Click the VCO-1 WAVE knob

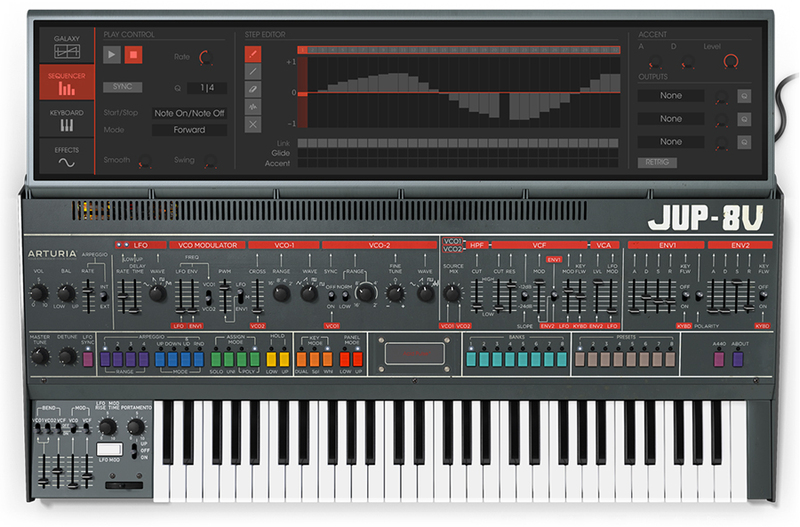point(309,293)
